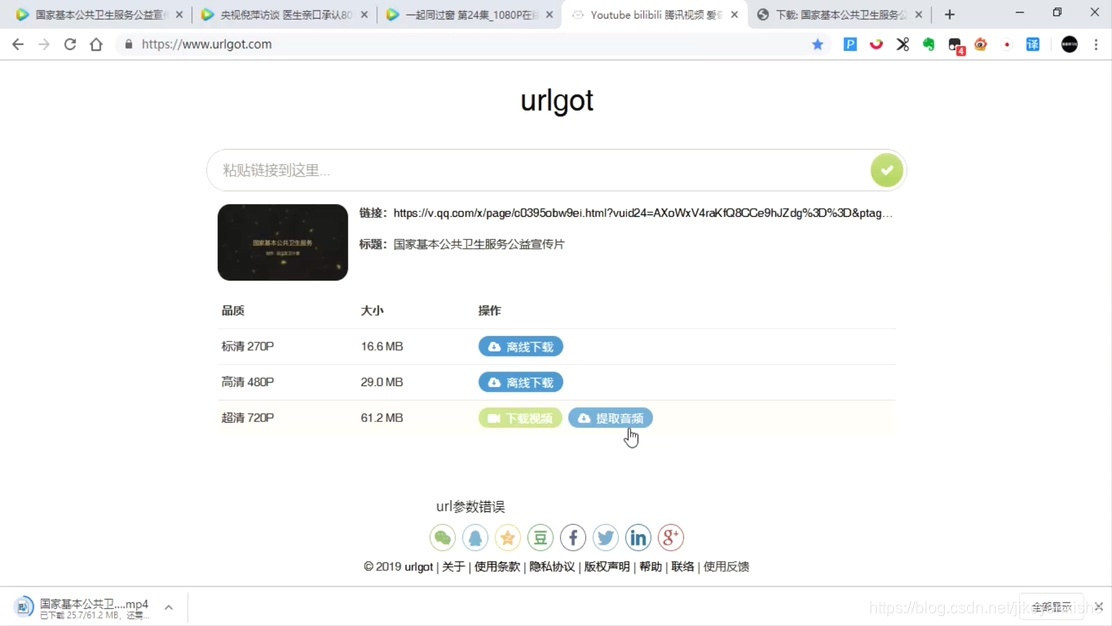The height and width of the screenshot is (626, 1112).
Task: Share to WeChat
Action: click(443, 537)
